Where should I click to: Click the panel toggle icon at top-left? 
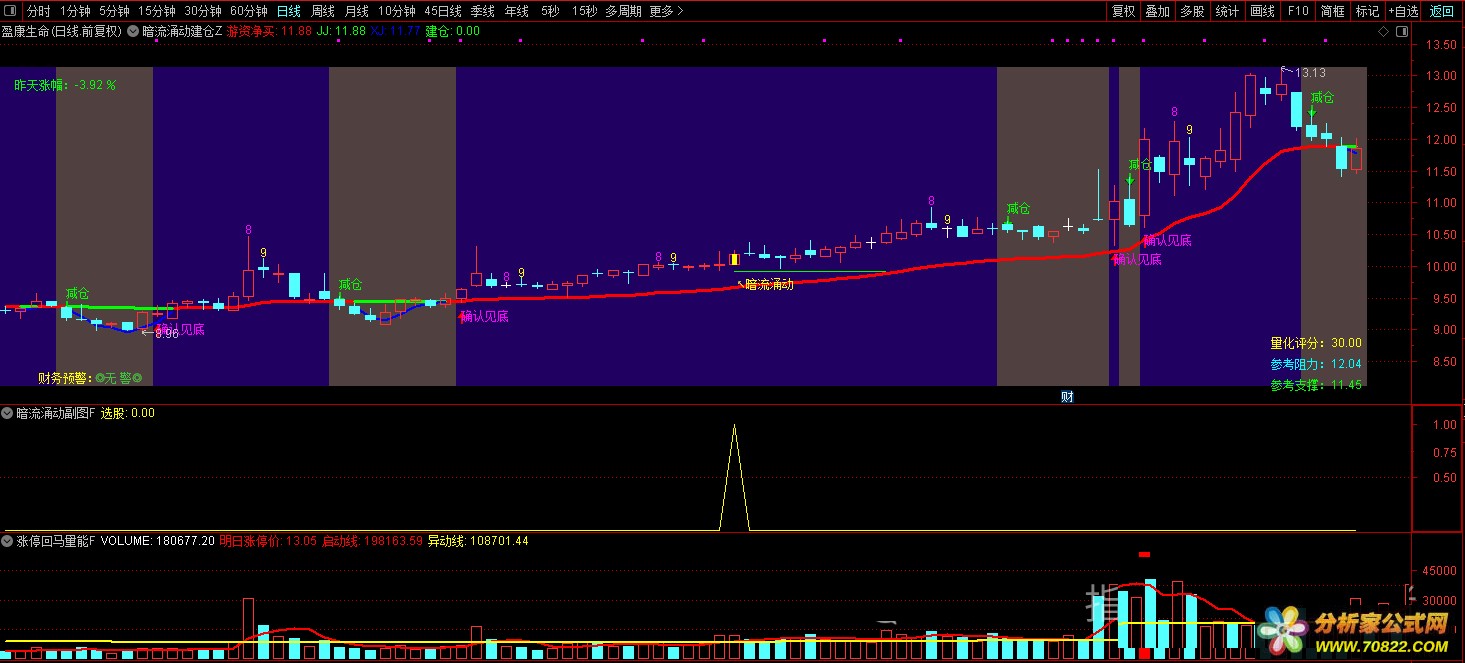9,11
